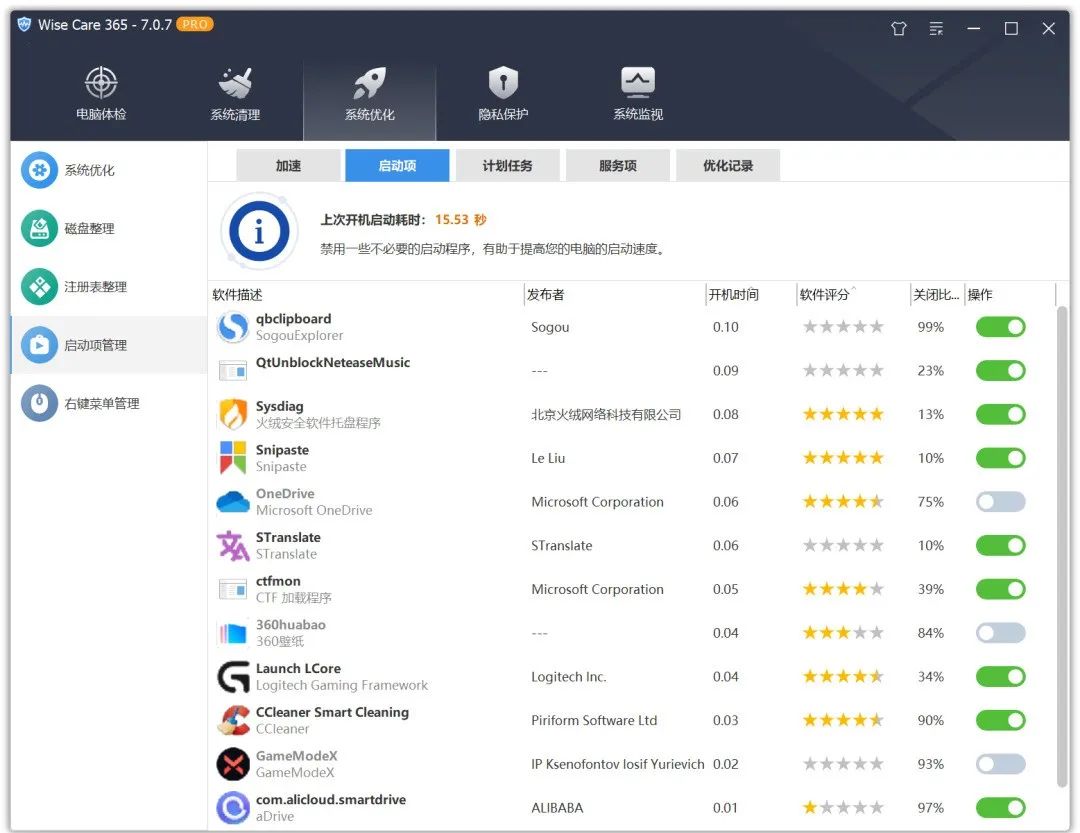This screenshot has height=833, width=1080.
Task: Turn off Launch LCore startup switch
Action: 1000,677
